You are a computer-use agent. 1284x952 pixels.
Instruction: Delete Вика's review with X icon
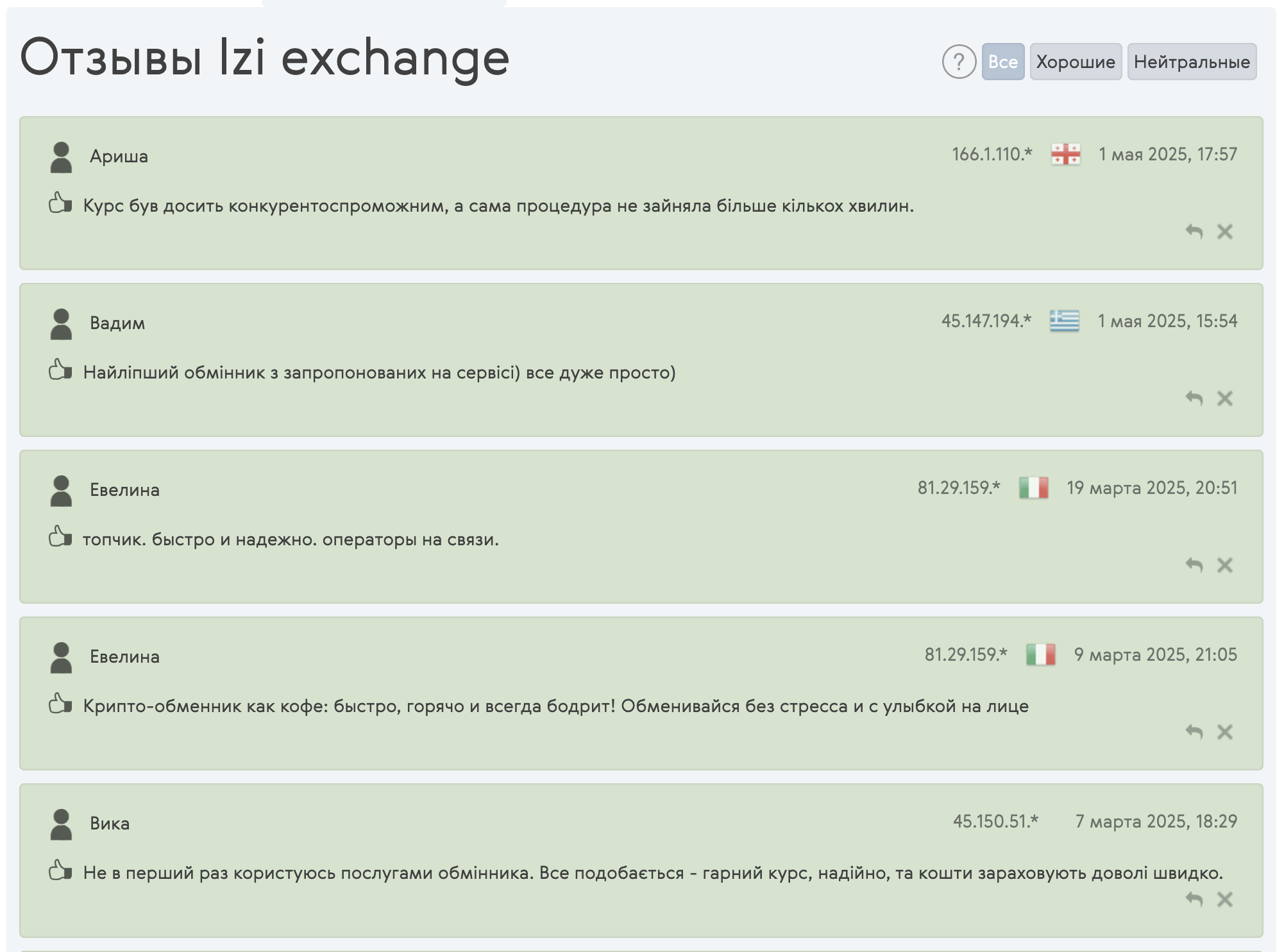[x=1224, y=899]
